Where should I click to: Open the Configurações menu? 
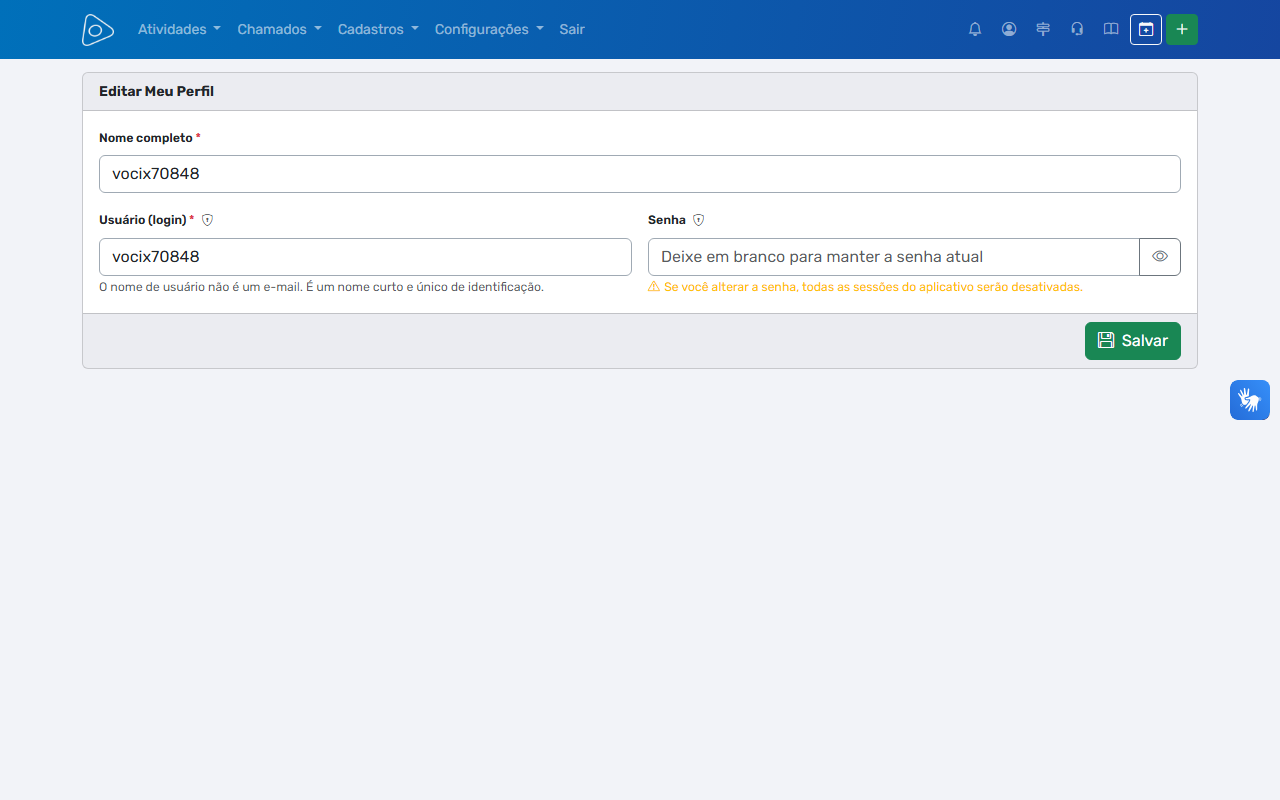click(489, 29)
